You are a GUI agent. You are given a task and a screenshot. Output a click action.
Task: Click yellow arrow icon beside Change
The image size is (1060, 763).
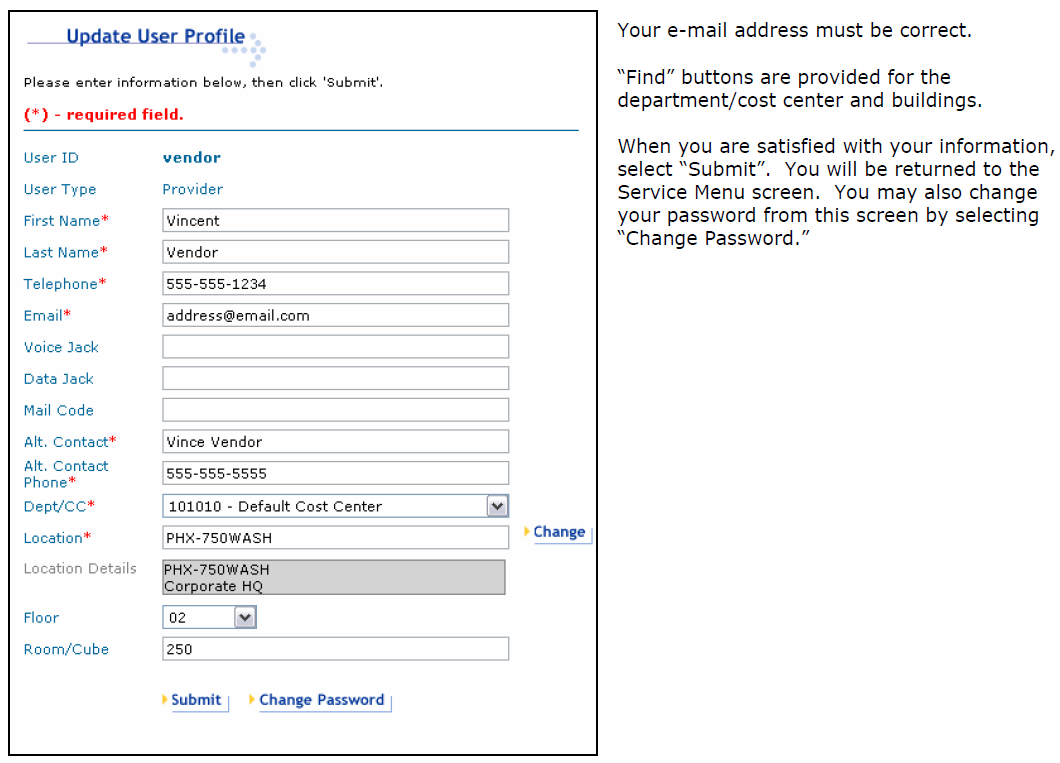[x=527, y=532]
